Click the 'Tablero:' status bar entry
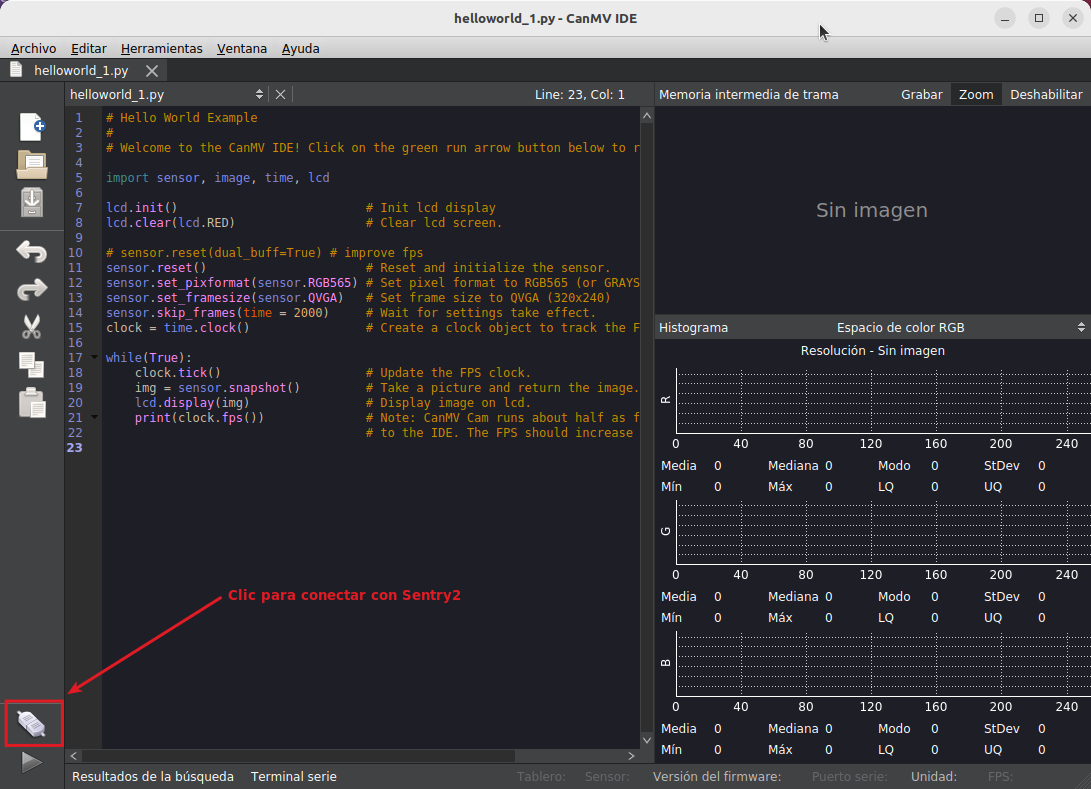 click(x=541, y=776)
